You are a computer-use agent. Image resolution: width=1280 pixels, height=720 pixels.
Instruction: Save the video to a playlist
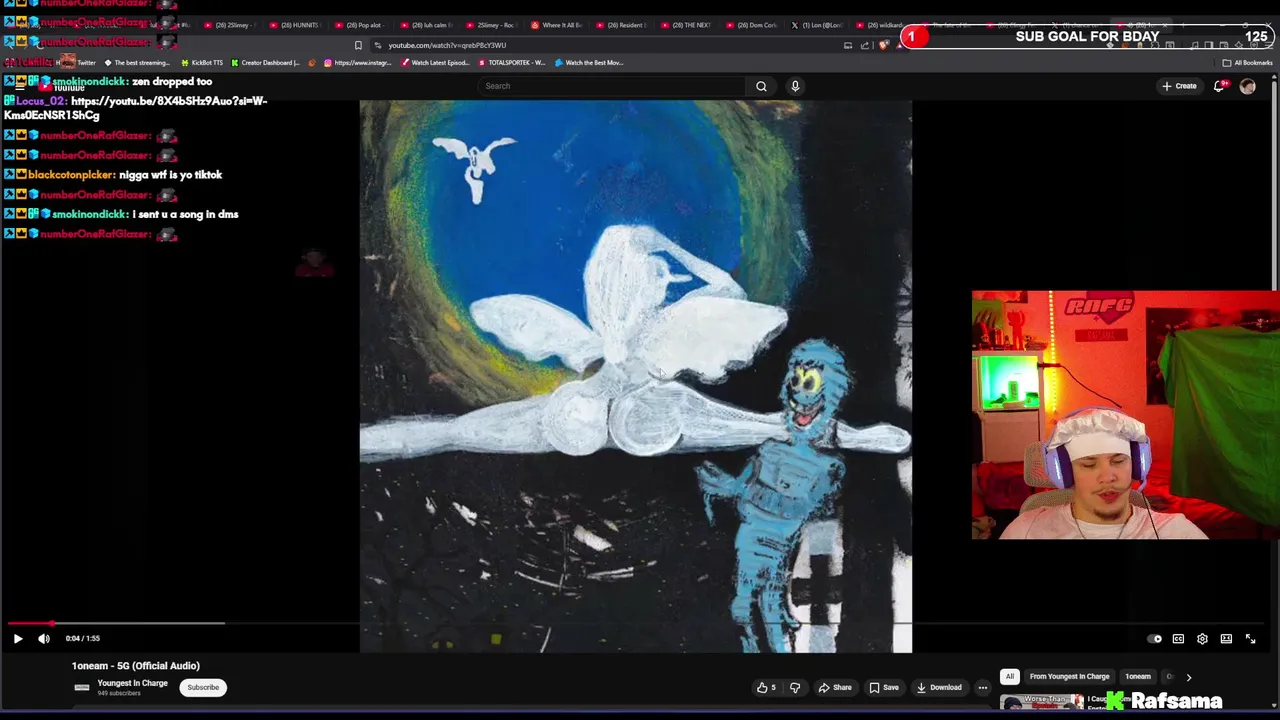point(884,687)
